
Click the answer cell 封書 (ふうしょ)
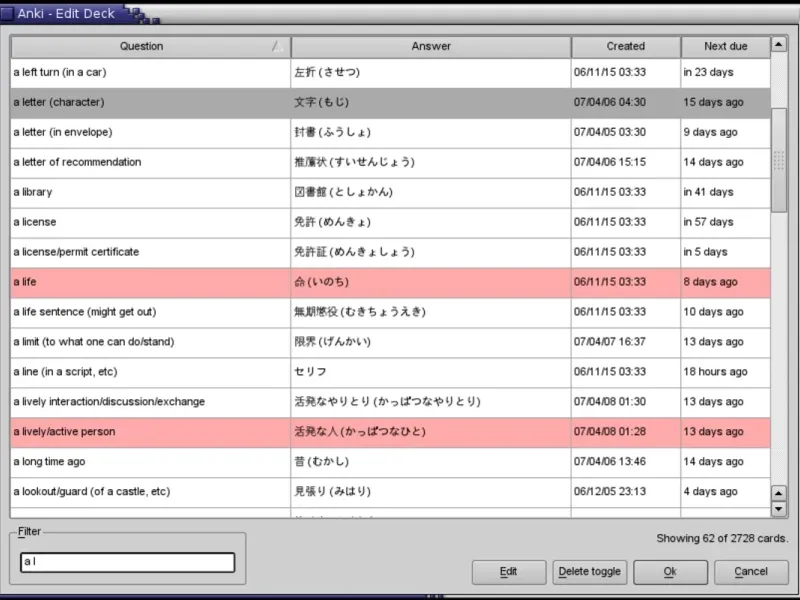pos(431,133)
